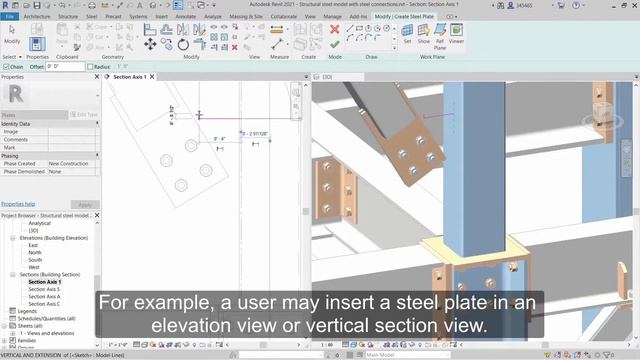This screenshot has height=360, width=640.
Task: Click the Project Browser vertical scrollbar
Action: (97, 283)
